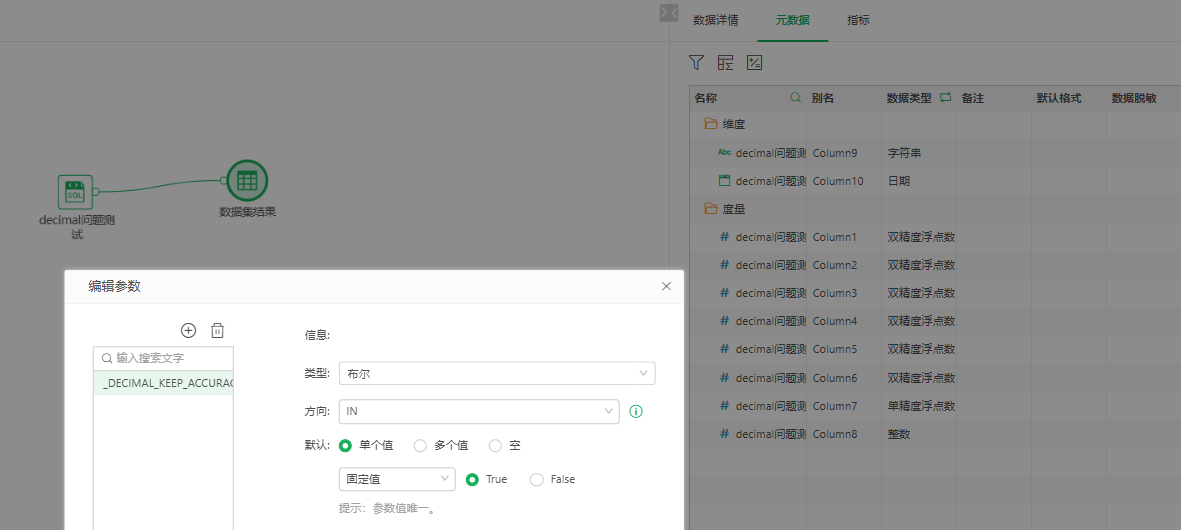Click 双精度浮点数 in the Column5 row
This screenshot has height=530, width=1181.
pos(921,349)
